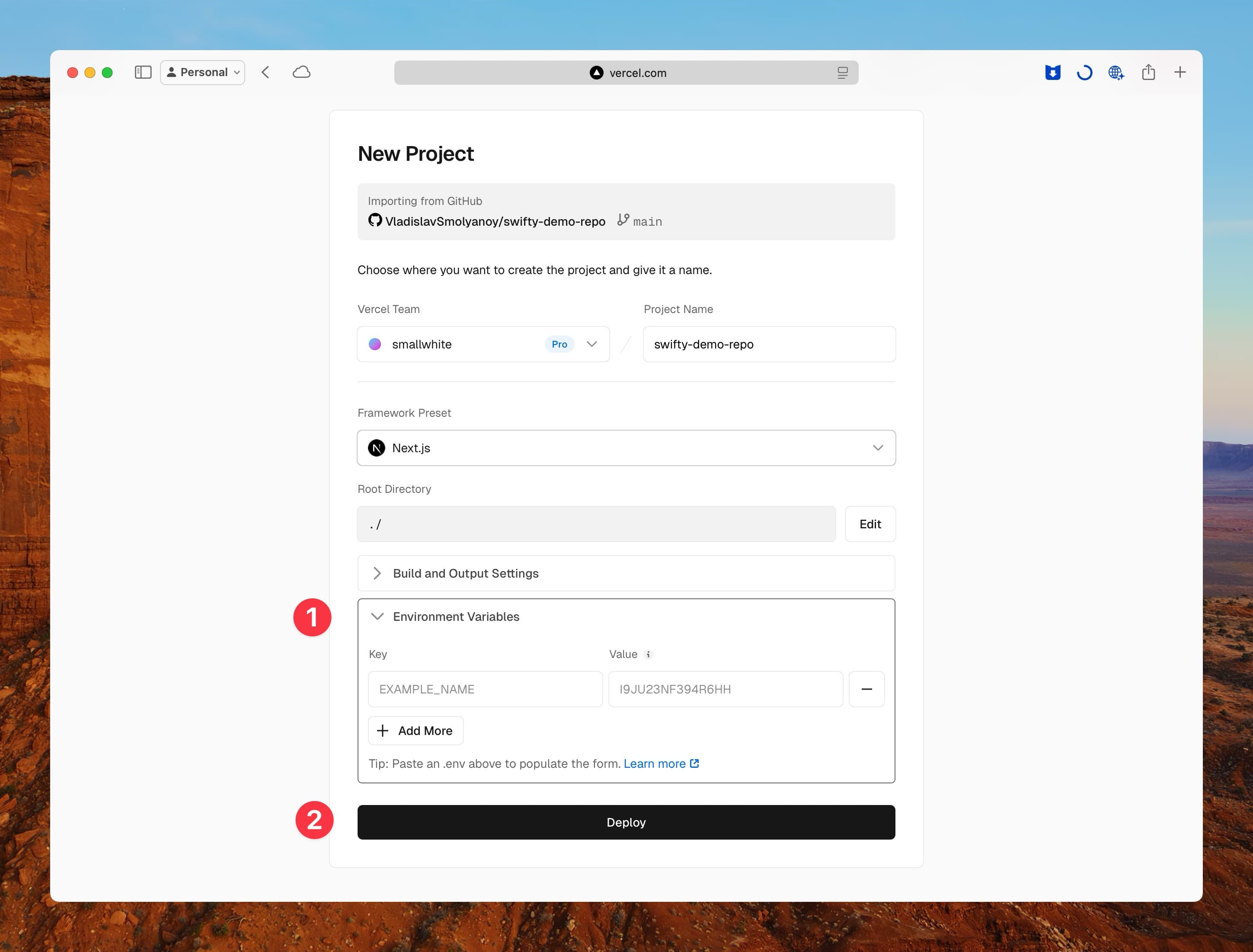This screenshot has height=952, width=1253.
Task: Click Add More button
Action: [x=416, y=731]
